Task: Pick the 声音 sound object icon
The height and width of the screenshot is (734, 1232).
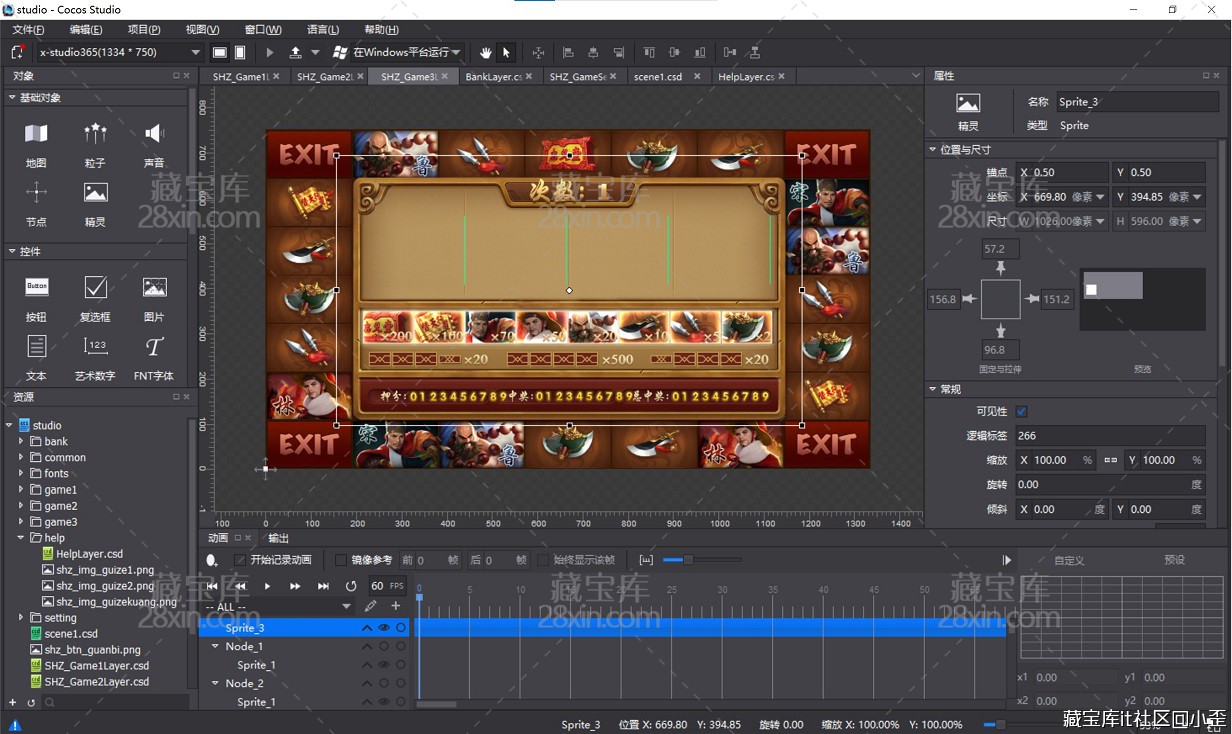Action: click(154, 134)
